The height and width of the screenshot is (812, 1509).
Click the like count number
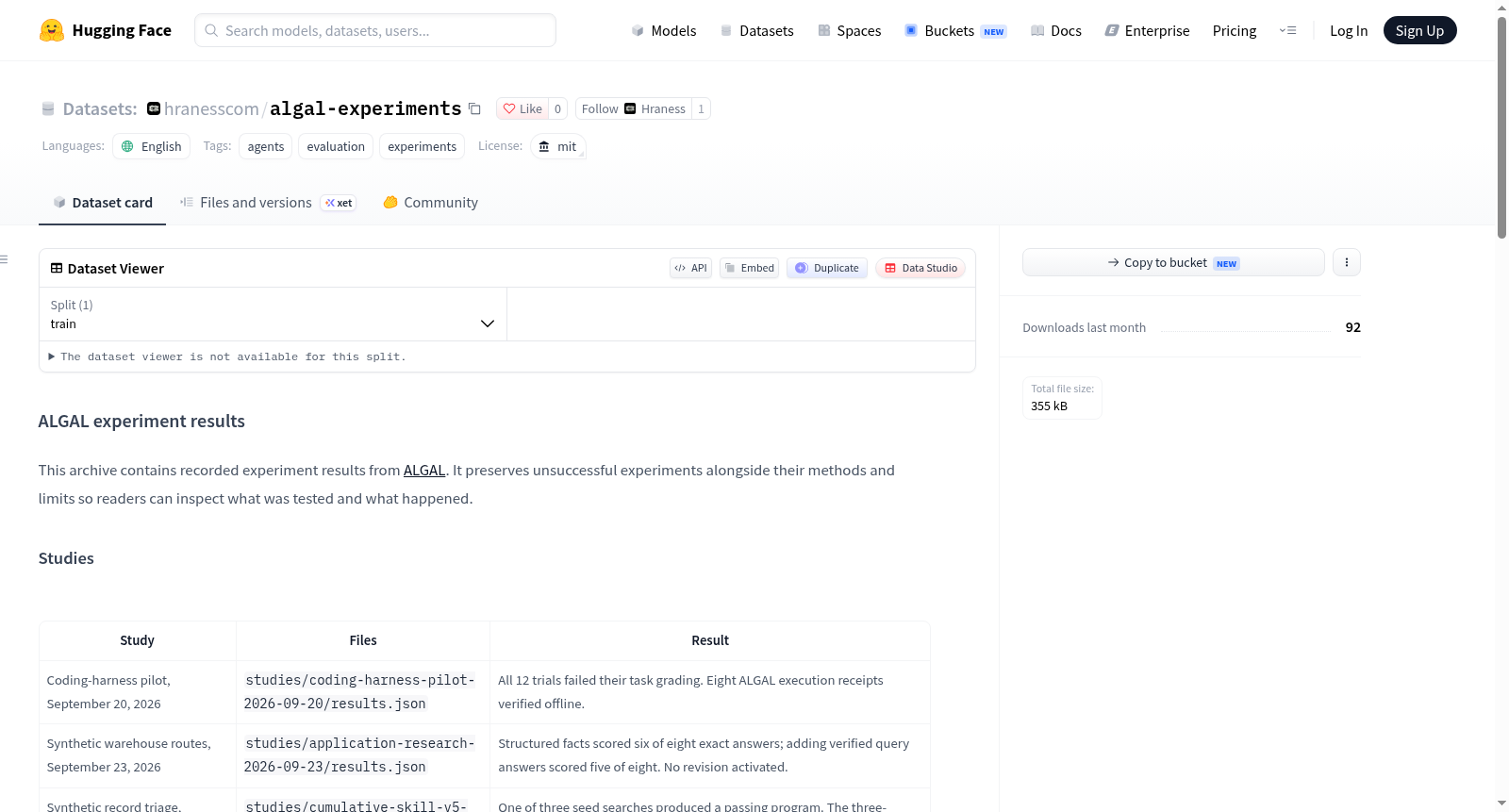point(557,108)
